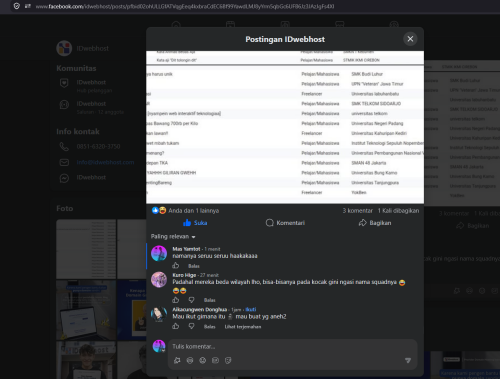The height and width of the screenshot is (379, 500).
Task: Click the site permissions icon in address bar
Action: coord(28,6)
